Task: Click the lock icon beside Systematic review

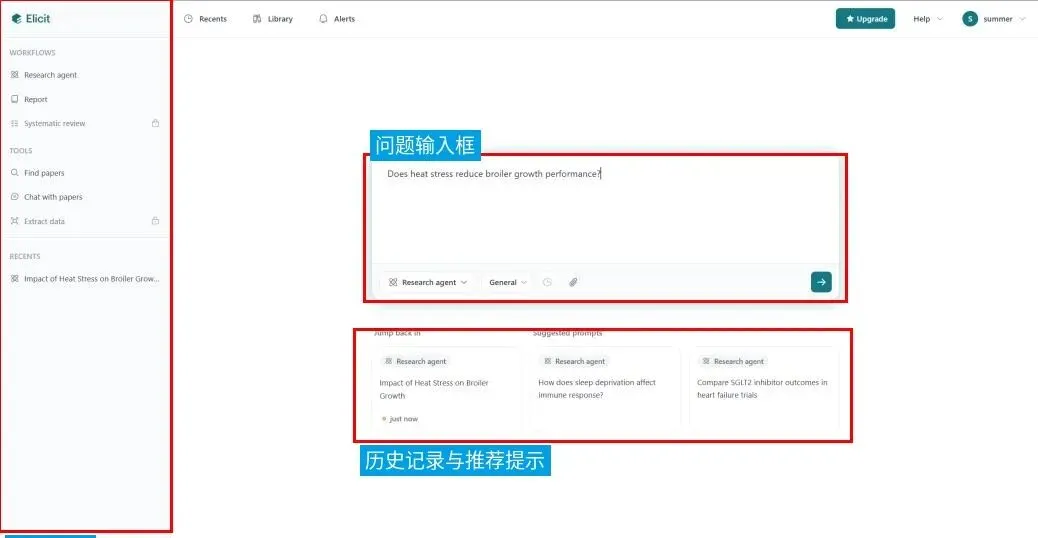Action: pyautogui.click(x=156, y=123)
